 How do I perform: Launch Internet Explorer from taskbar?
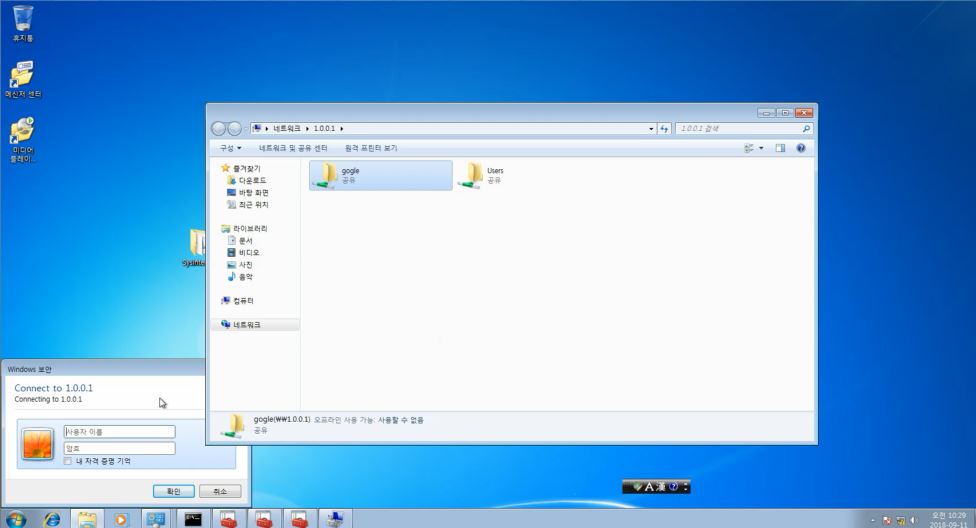[52, 519]
